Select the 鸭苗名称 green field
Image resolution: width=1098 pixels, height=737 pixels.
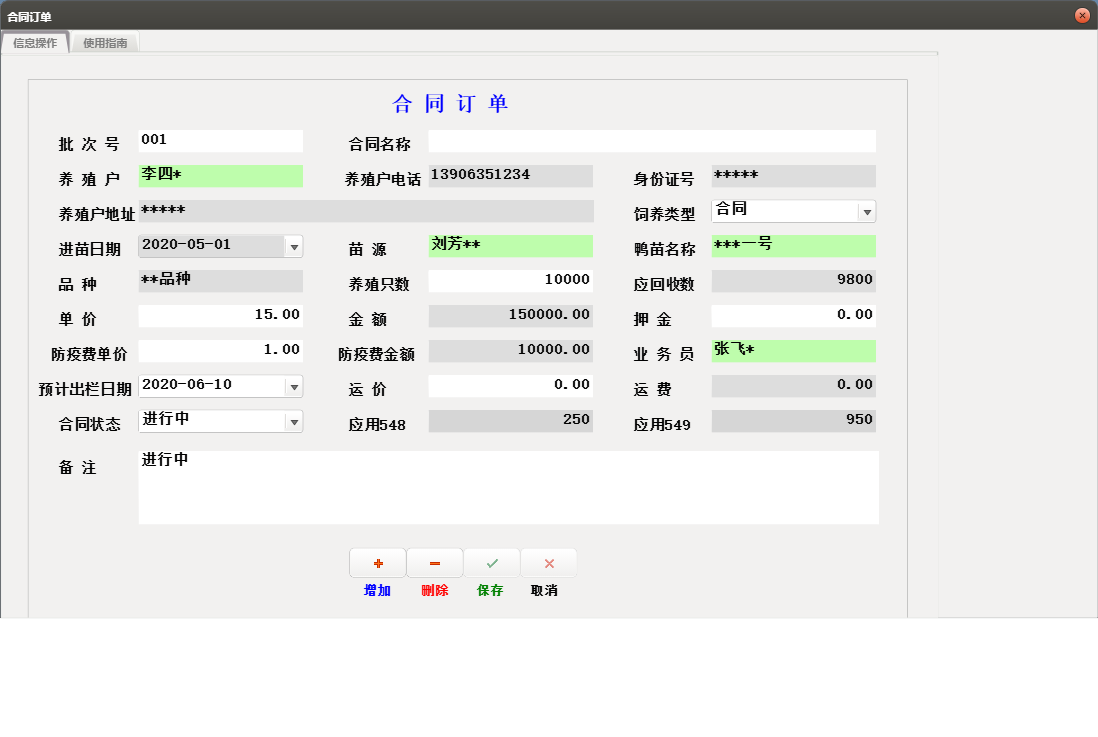(793, 246)
